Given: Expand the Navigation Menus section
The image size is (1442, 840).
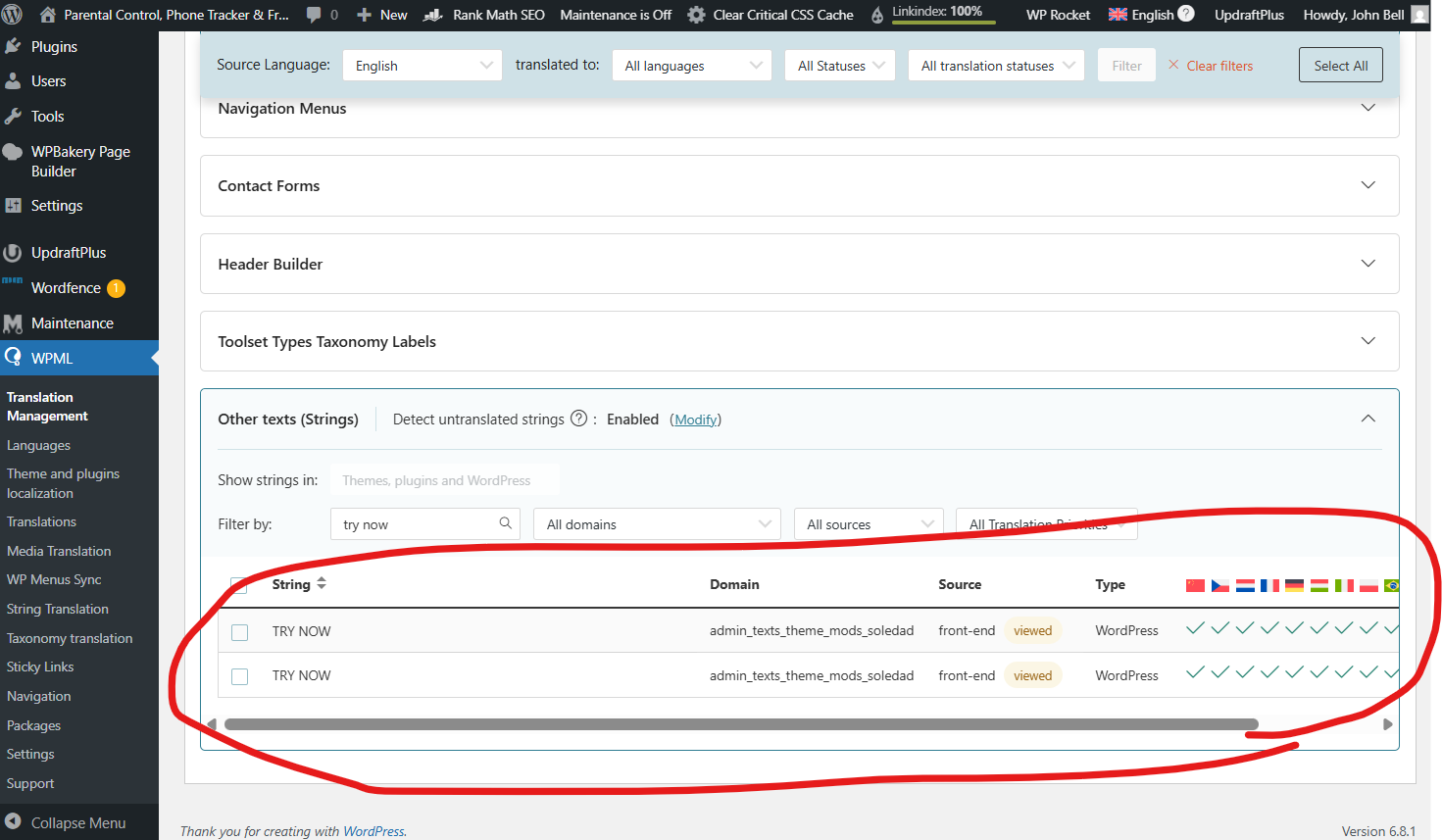Looking at the screenshot, I should 1368,107.
